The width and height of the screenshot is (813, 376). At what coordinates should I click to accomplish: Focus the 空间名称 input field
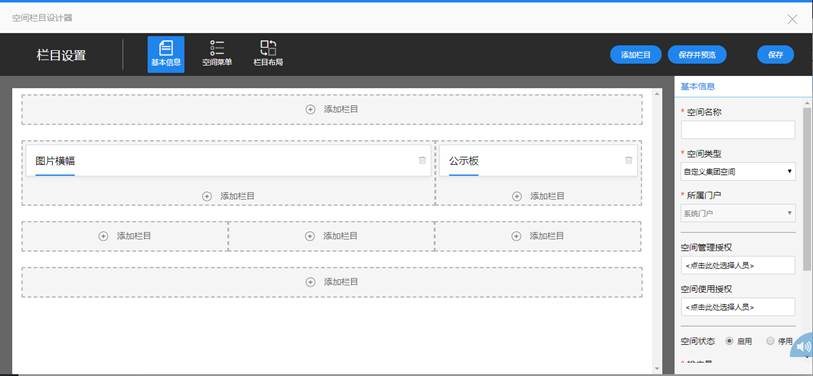pyautogui.click(x=738, y=130)
